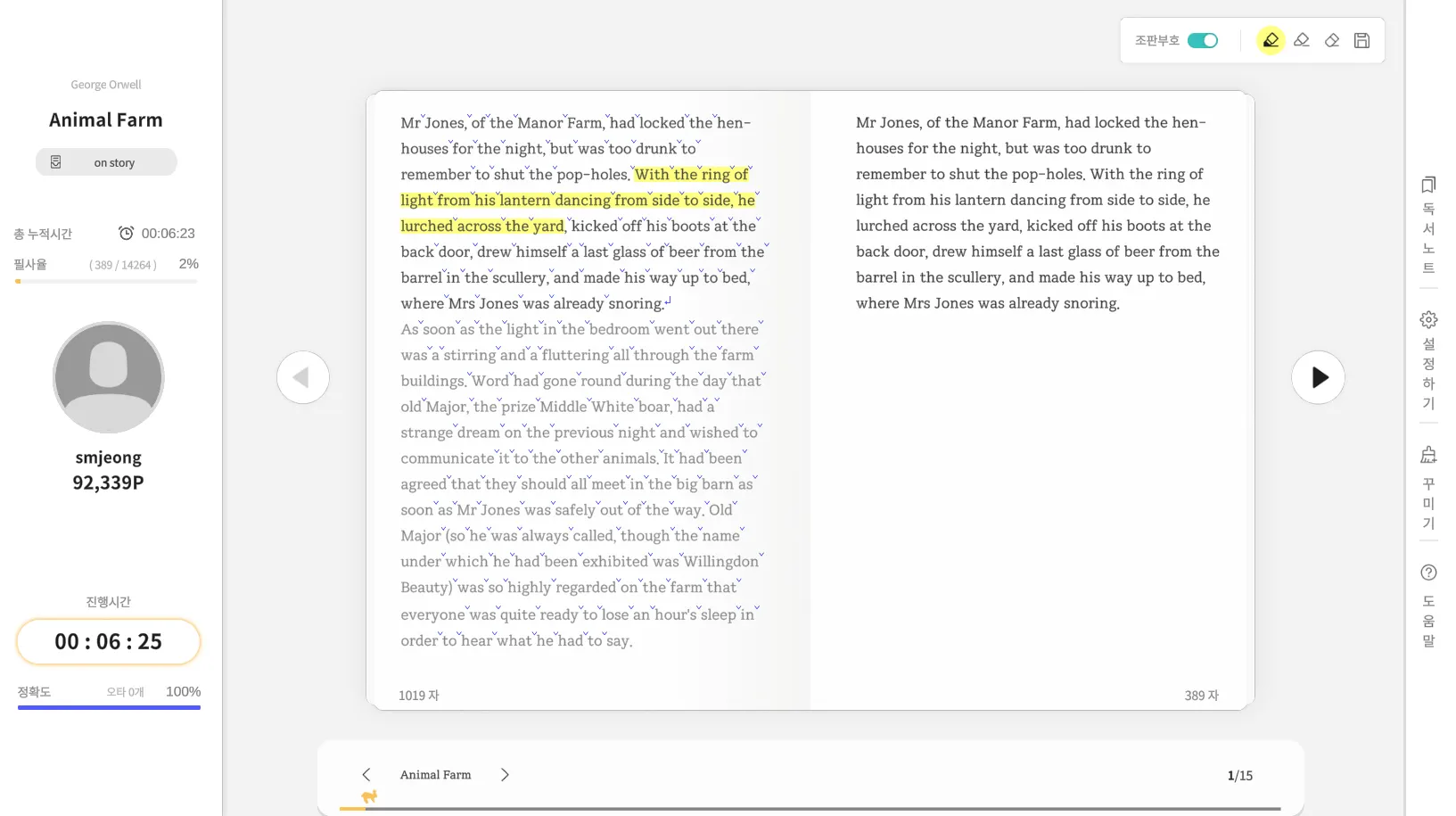Click the 오타 0개 typo count
Image resolution: width=1456 pixels, height=816 pixels.
[x=125, y=692]
